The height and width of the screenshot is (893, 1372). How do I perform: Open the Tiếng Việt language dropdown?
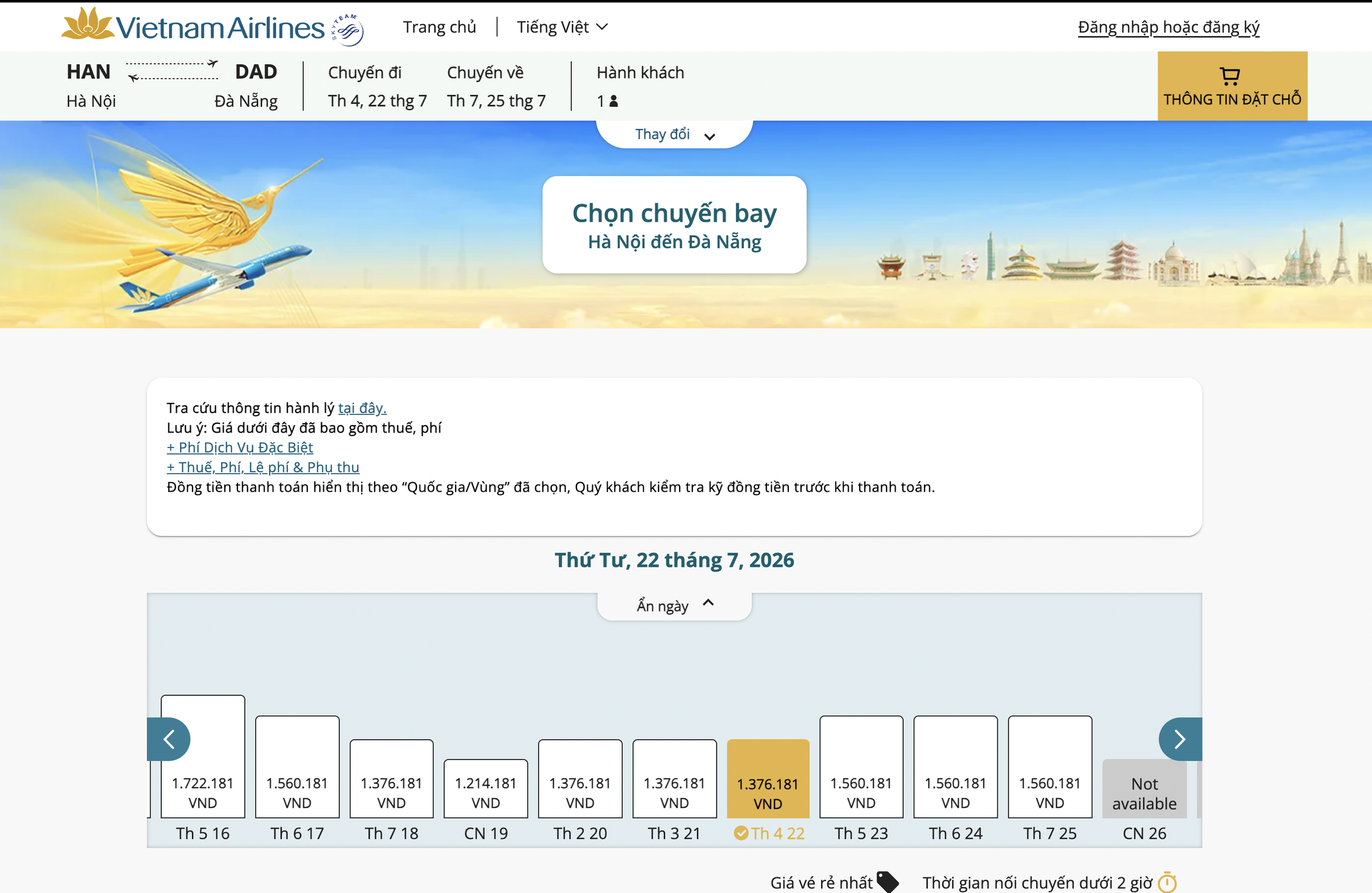pos(562,27)
